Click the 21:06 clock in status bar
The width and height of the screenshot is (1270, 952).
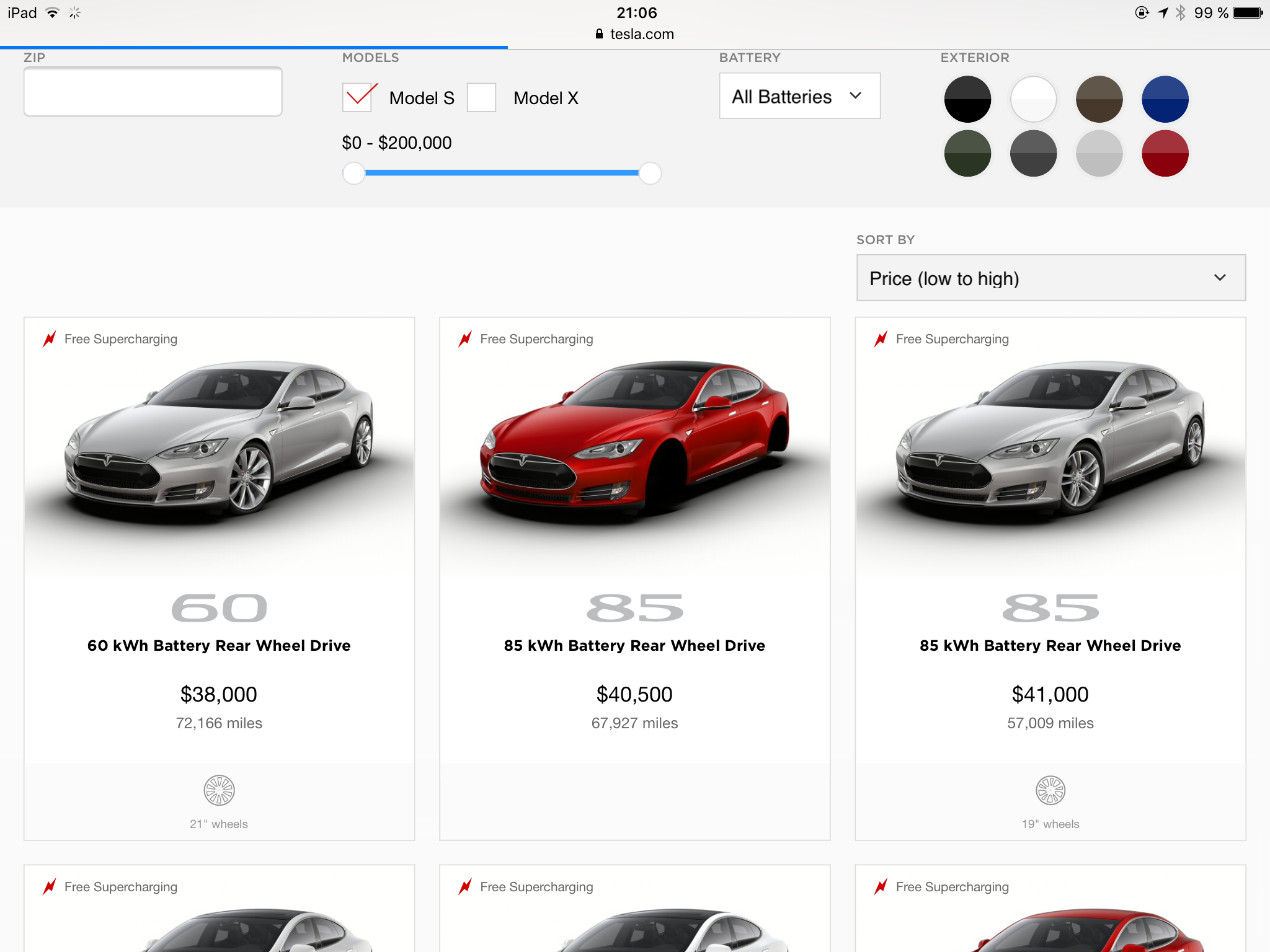[x=637, y=12]
